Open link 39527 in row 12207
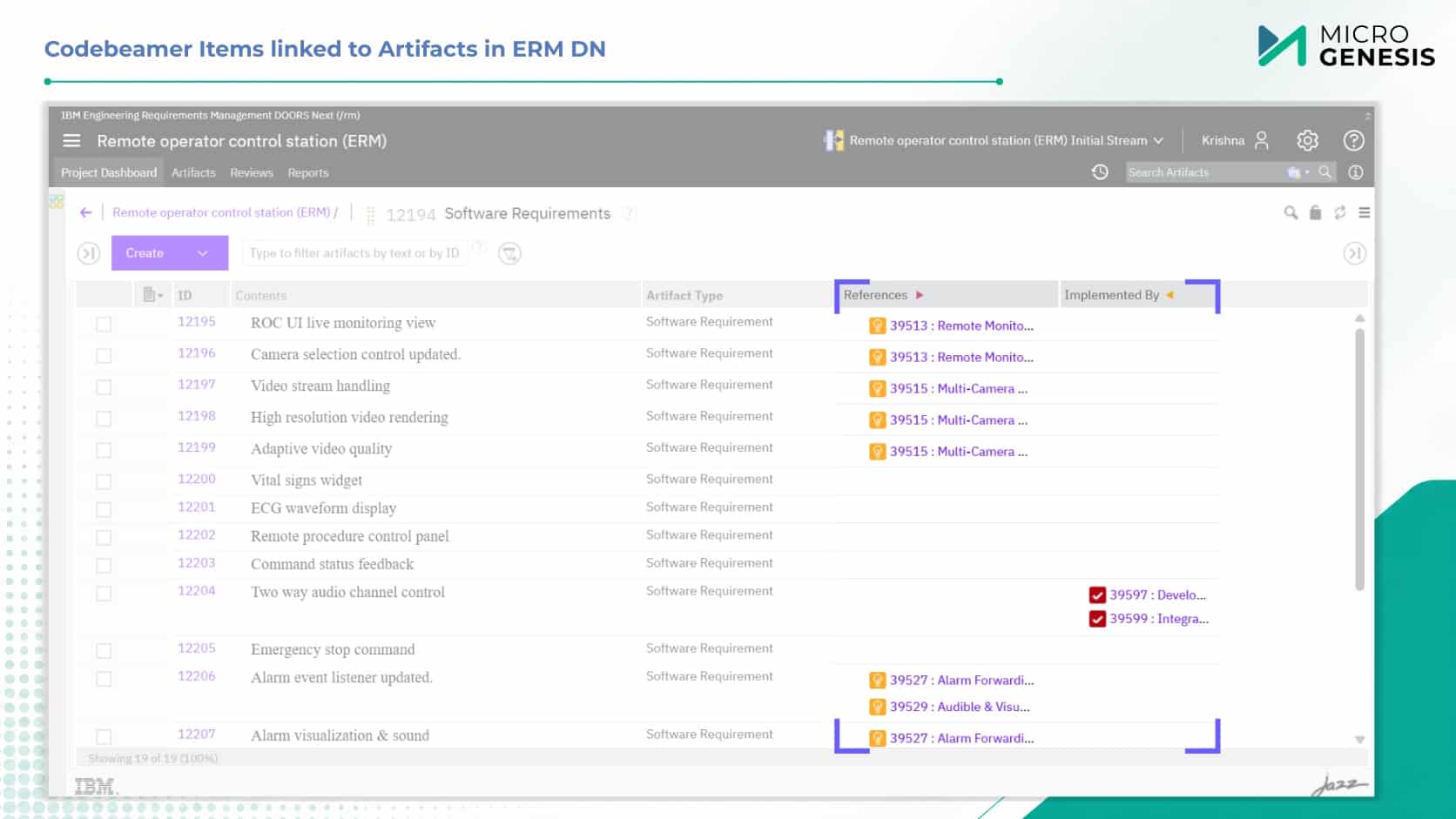The image size is (1456, 819). [961, 738]
